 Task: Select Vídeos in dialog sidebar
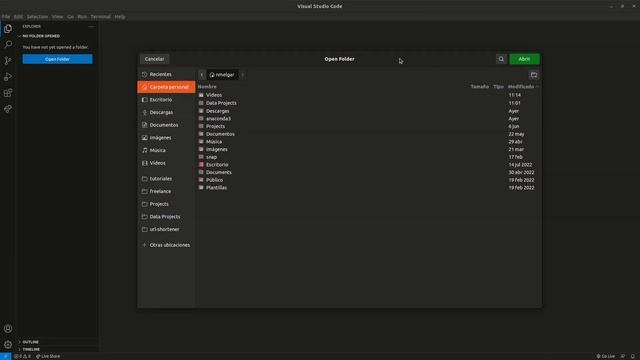click(167, 163)
